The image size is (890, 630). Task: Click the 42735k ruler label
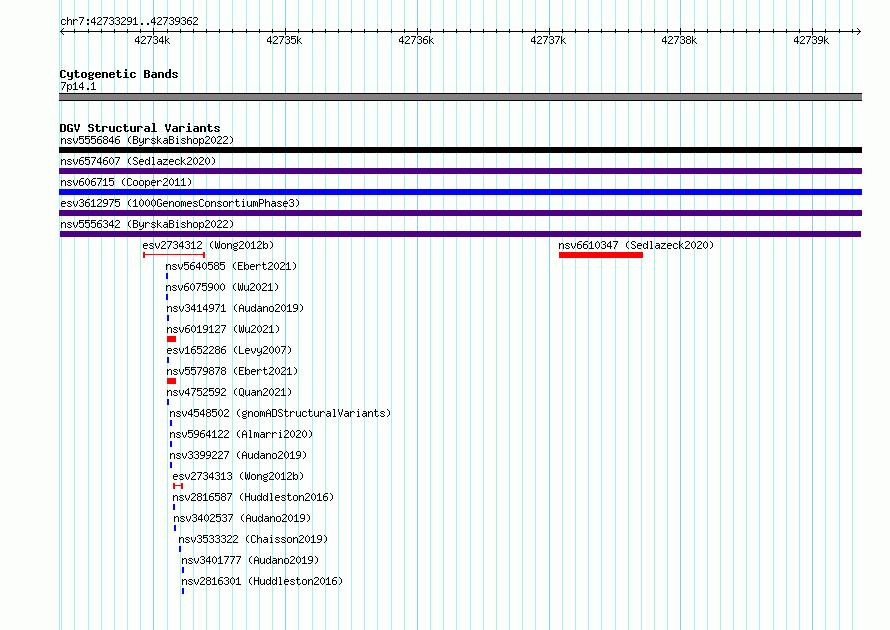284,40
